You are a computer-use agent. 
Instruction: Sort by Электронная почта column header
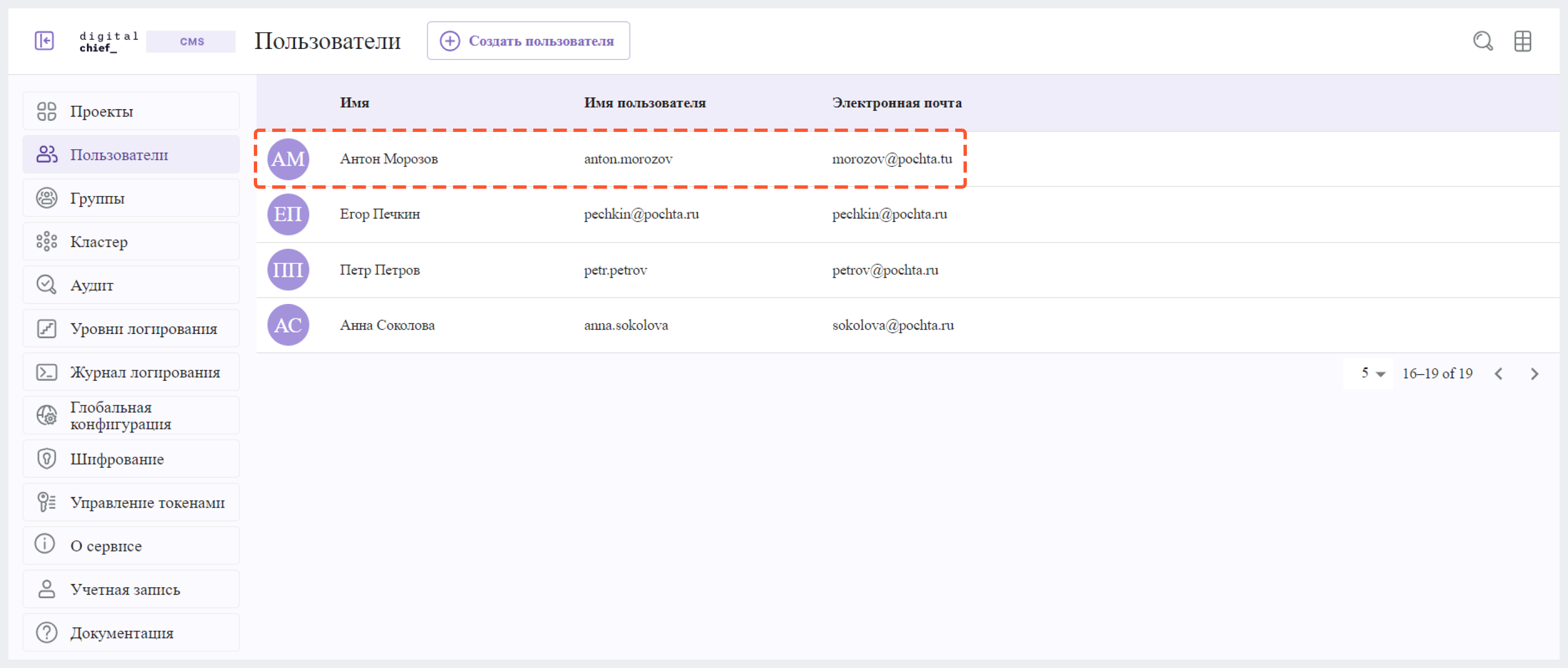[x=897, y=103]
